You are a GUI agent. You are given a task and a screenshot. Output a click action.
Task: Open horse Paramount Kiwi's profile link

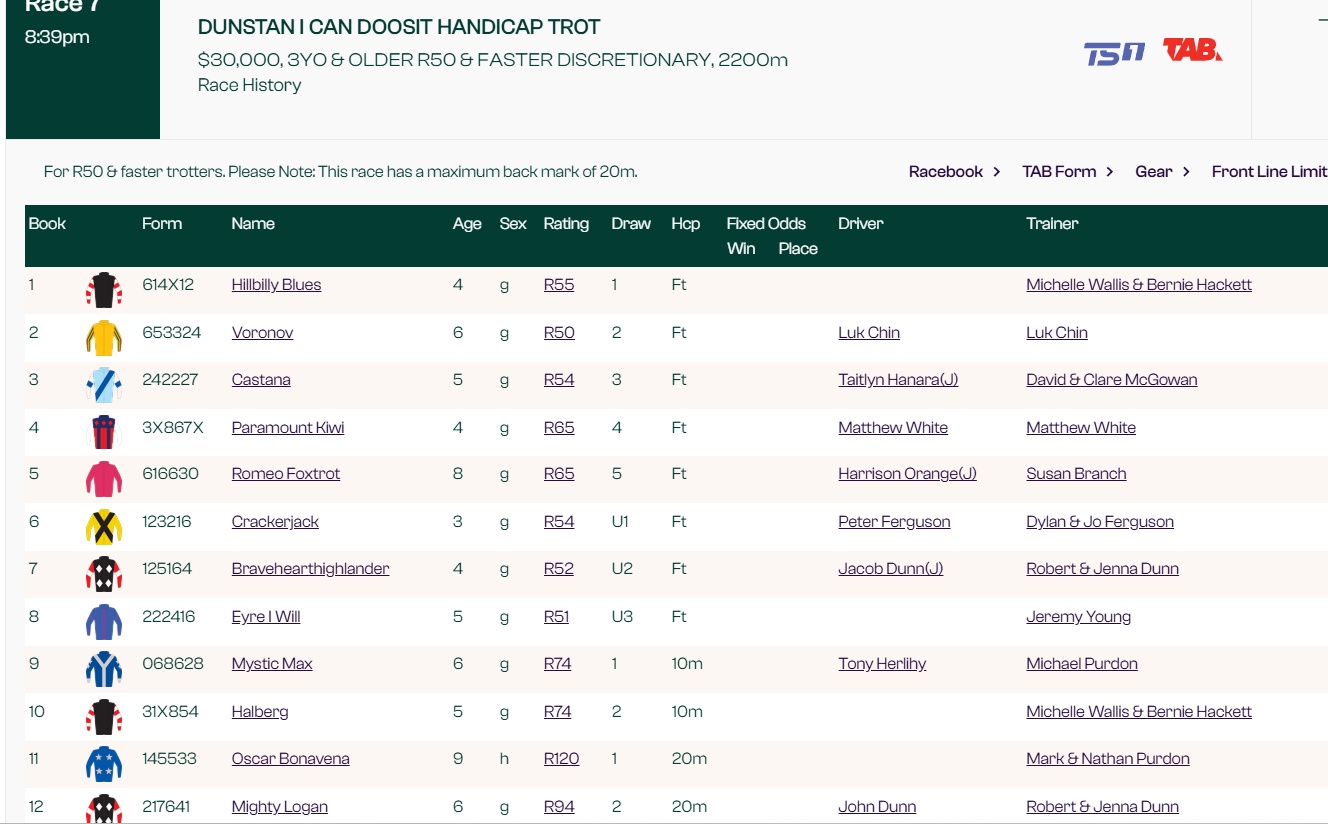point(288,428)
